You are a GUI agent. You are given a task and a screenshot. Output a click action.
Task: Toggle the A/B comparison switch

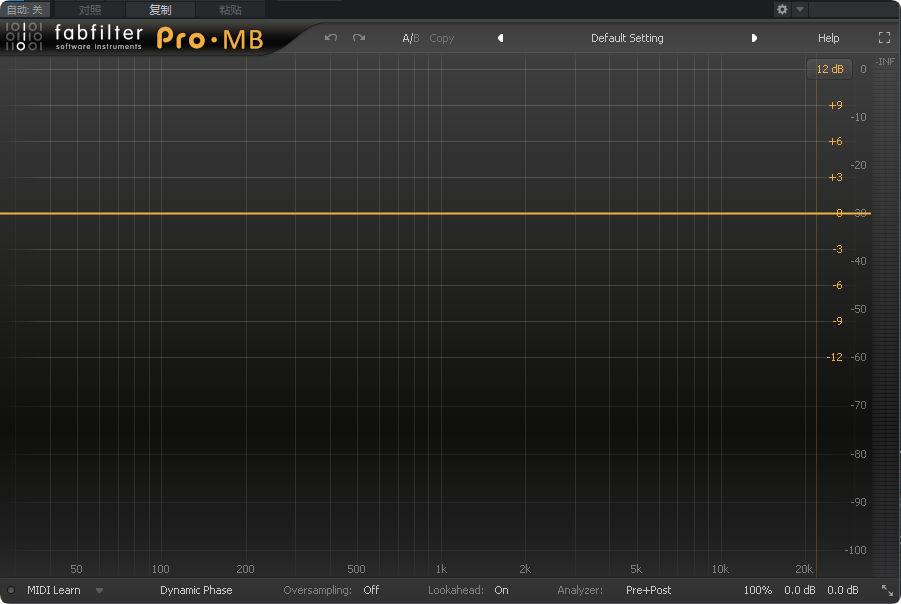tap(410, 38)
